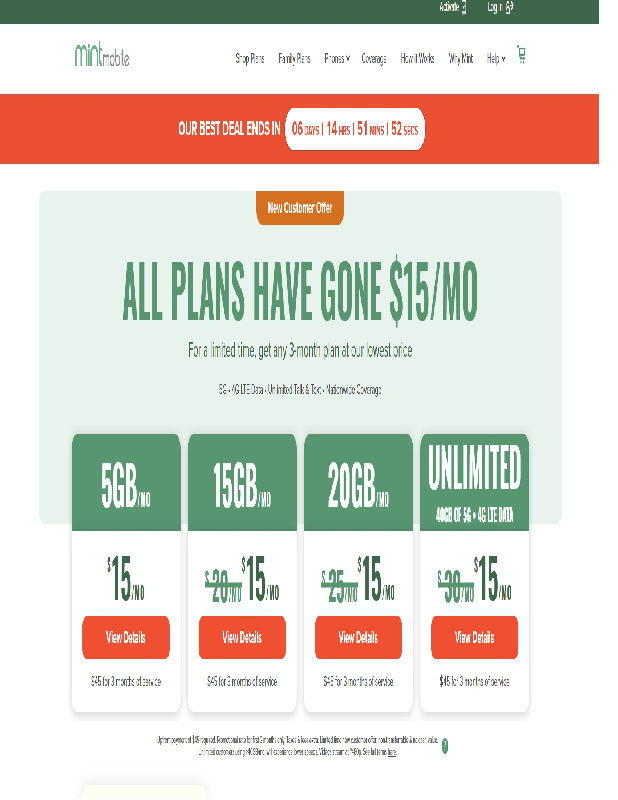
Task: Click the 'here' link in the disclaimer
Action: tap(392, 751)
